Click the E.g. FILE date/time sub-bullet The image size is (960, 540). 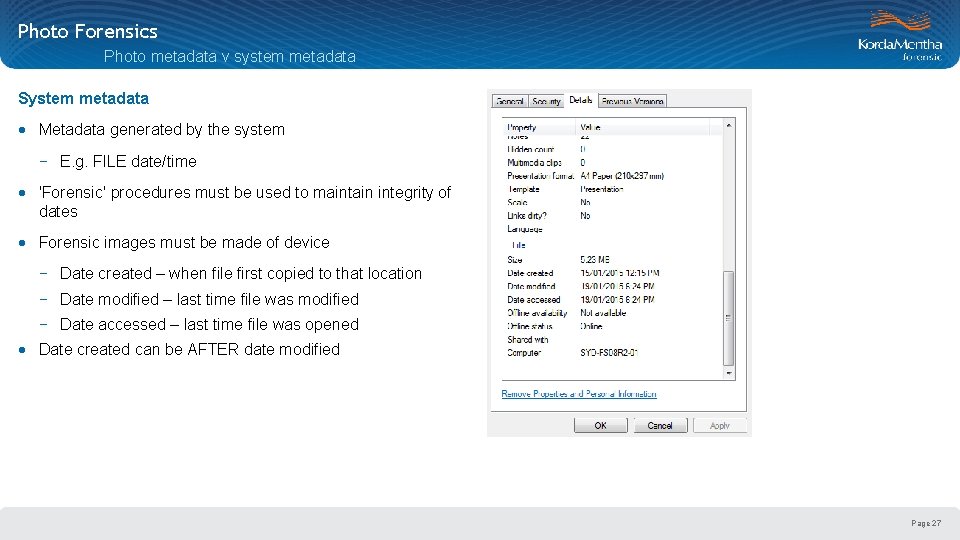128,162
